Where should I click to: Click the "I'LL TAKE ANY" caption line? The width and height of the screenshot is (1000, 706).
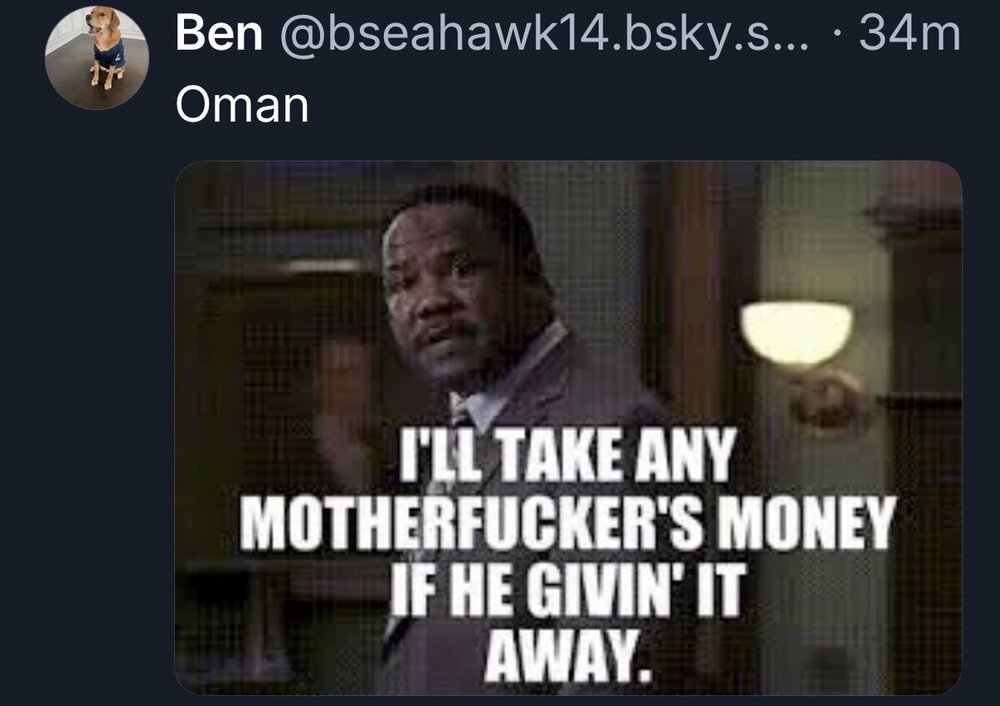568,455
